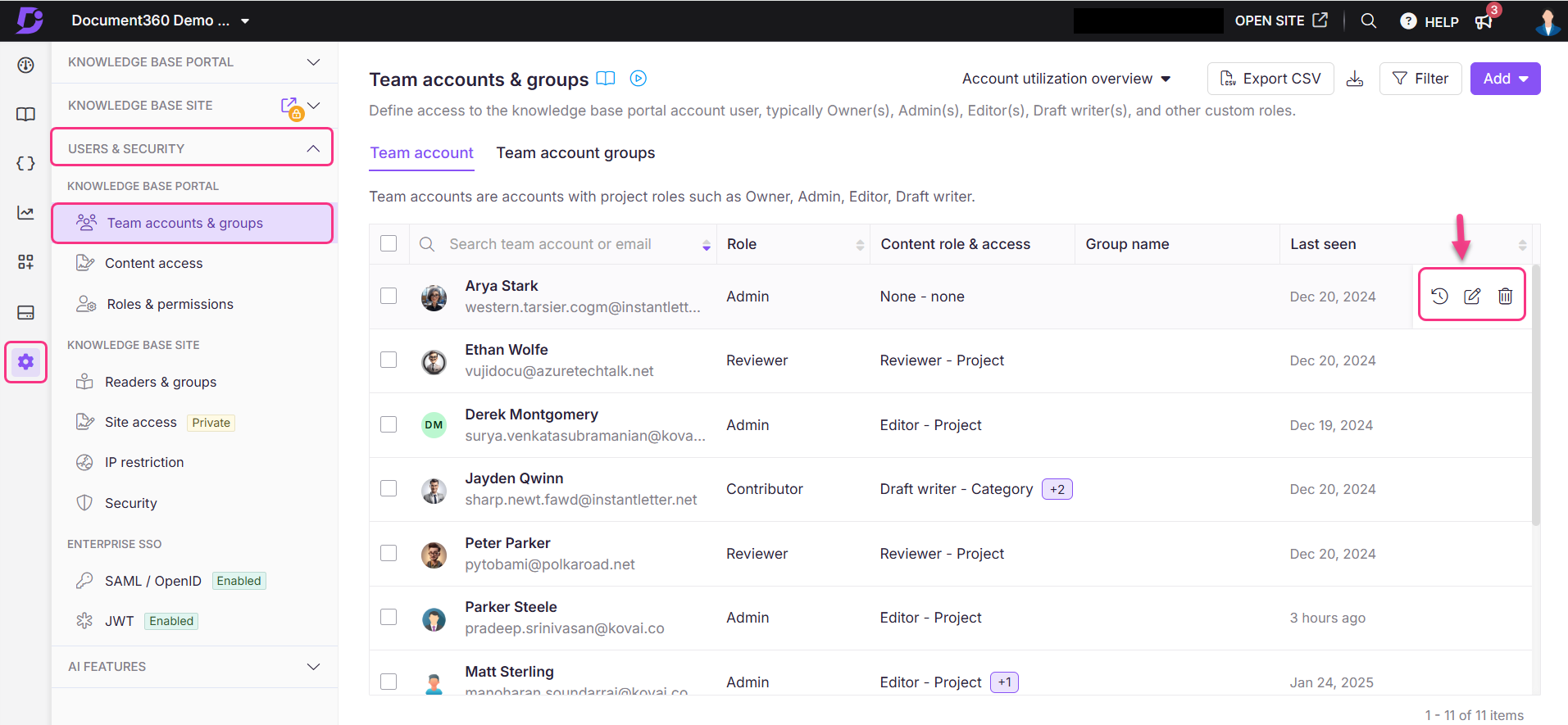Image resolution: width=1568 pixels, height=725 pixels.
Task: Open the API documentation braces icon
Action: pos(25,164)
